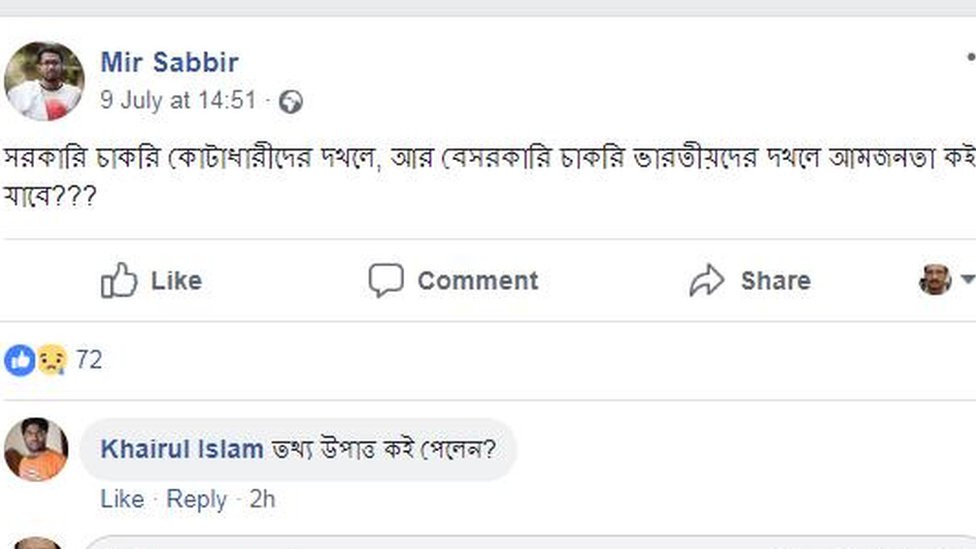The height and width of the screenshot is (549, 976).
Task: Click Mir Sabbir's profile picture
Action: (x=44, y=81)
